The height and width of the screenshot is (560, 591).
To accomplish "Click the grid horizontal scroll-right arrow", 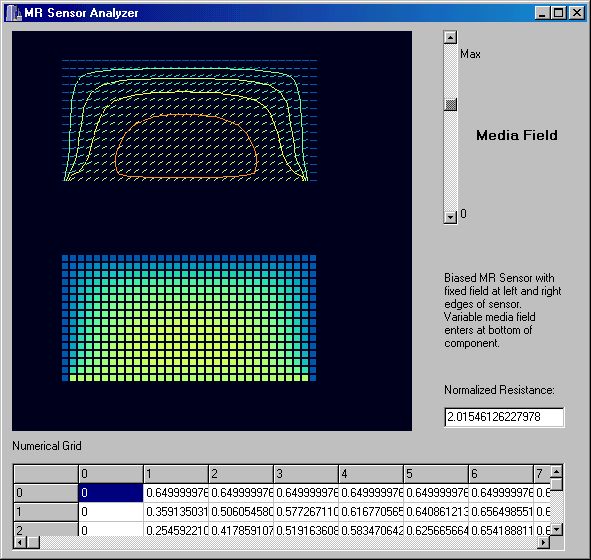I will click(543, 543).
